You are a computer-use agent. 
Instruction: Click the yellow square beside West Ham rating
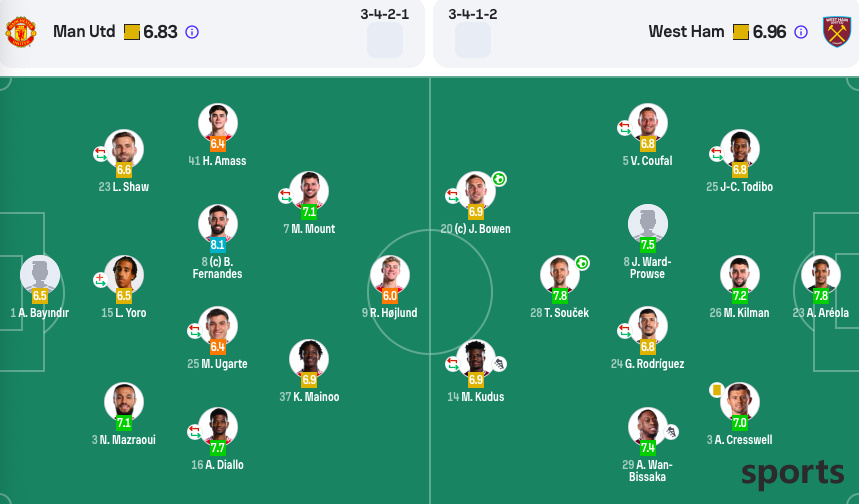(741, 32)
